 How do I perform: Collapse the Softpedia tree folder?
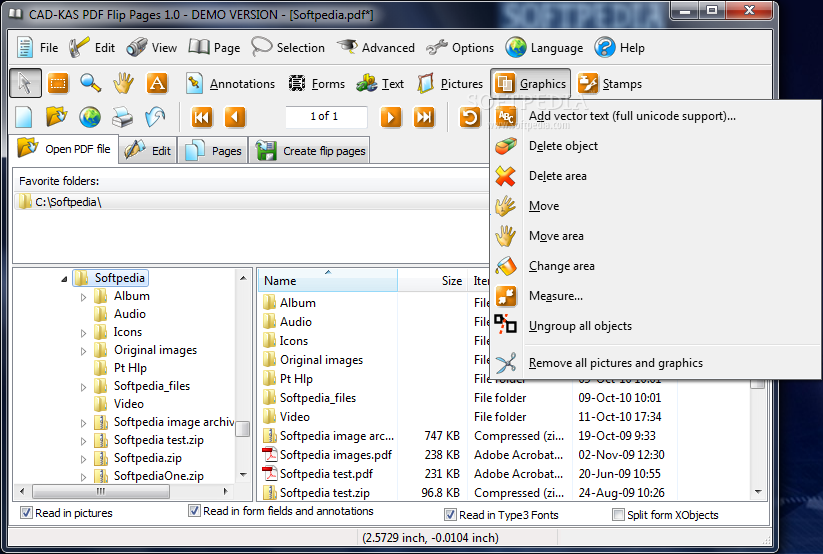click(x=64, y=278)
